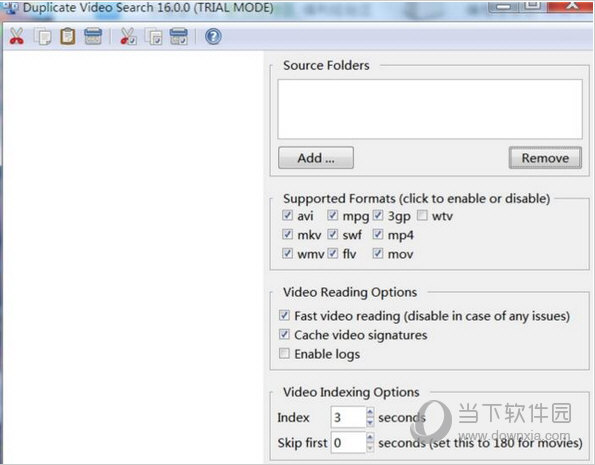Click the Cut checked items scissors icon
The height and width of the screenshot is (465, 595).
(128, 36)
